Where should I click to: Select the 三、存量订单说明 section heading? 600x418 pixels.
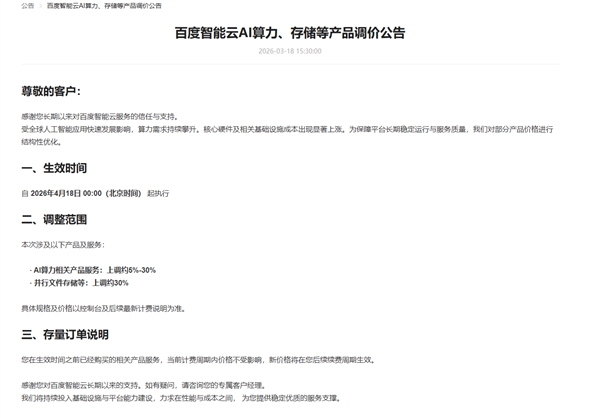click(65, 334)
